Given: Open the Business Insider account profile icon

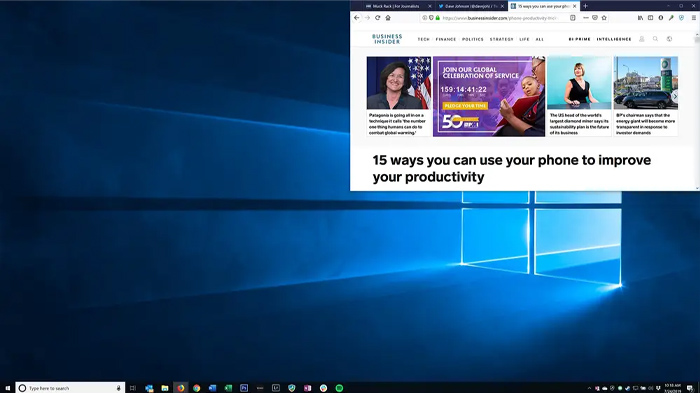Looking at the screenshot, I should point(642,39).
